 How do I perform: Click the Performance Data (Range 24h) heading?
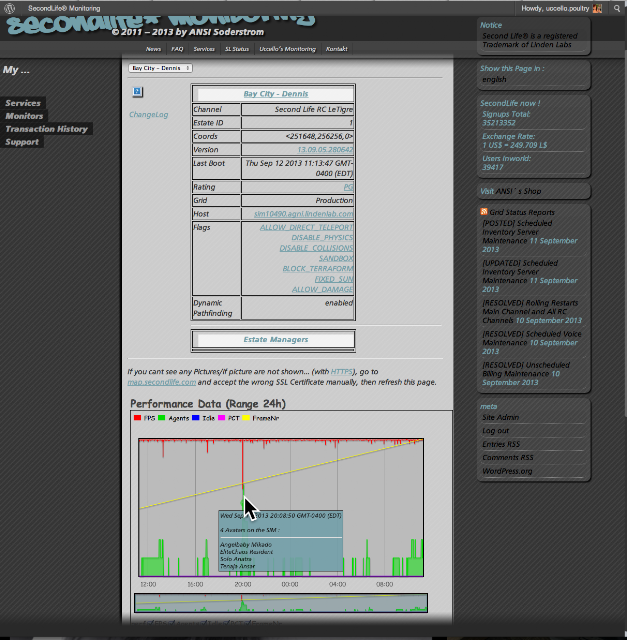208,404
